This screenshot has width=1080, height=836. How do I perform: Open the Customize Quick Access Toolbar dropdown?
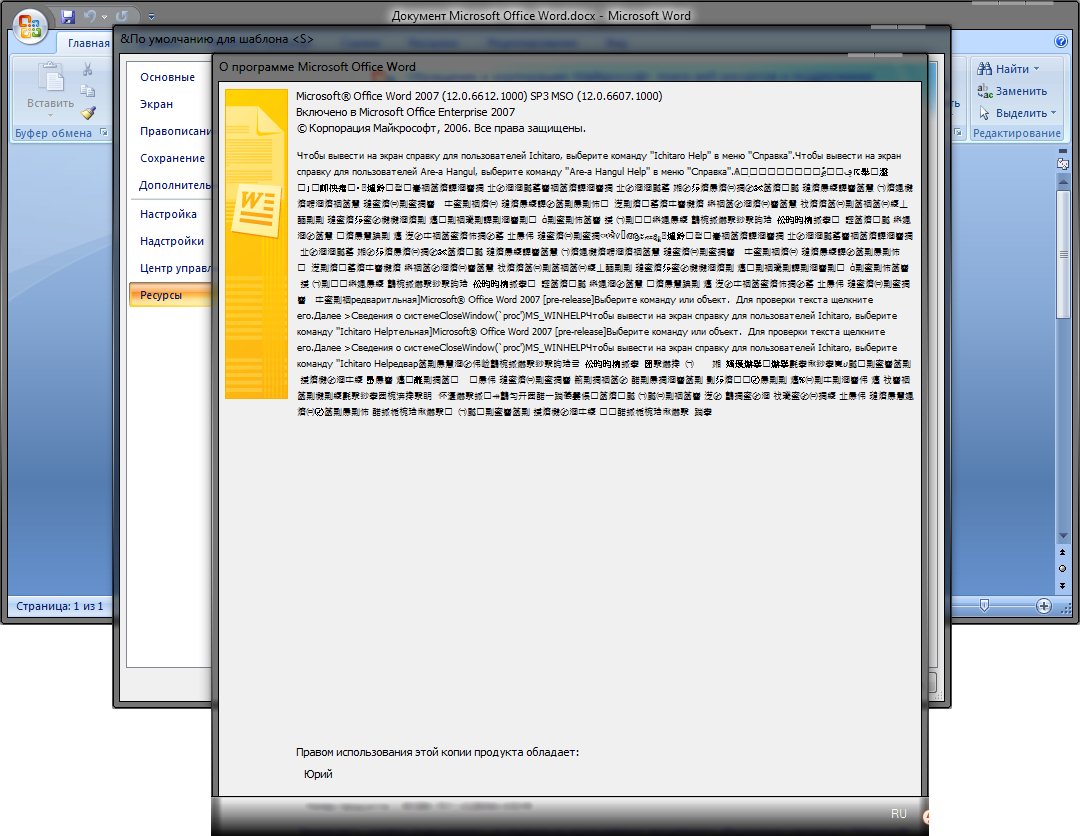coord(151,17)
